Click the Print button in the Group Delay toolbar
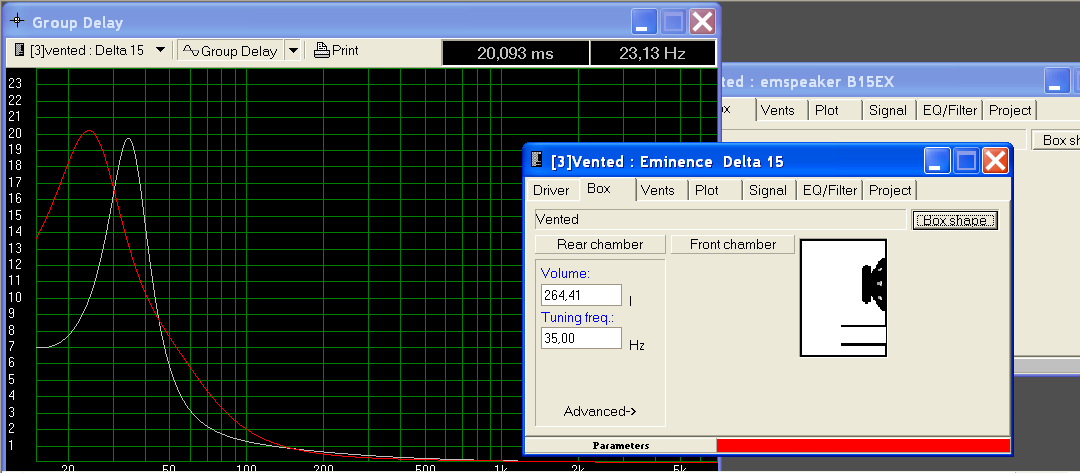Screen dimensions: 1080x473 tap(336, 50)
